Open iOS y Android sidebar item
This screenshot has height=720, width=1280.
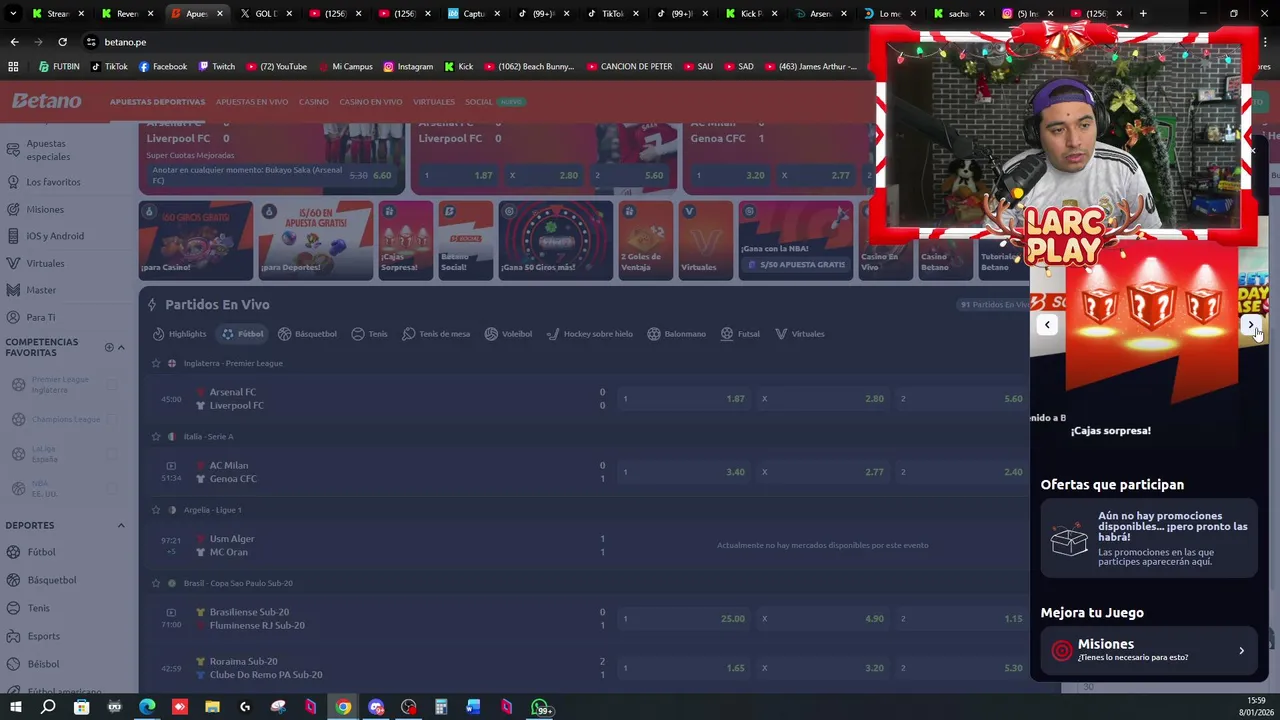(x=55, y=236)
